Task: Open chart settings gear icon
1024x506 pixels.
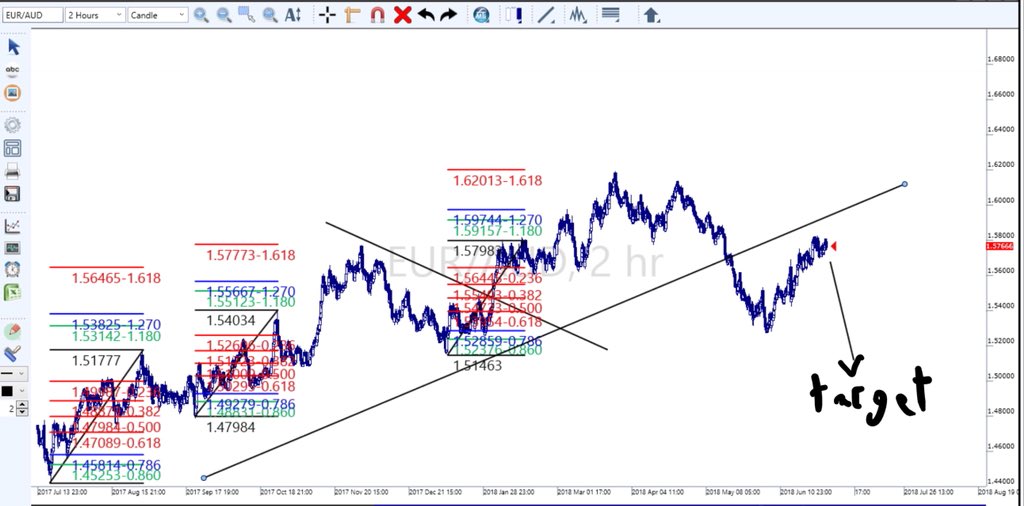Action: click(x=12, y=125)
